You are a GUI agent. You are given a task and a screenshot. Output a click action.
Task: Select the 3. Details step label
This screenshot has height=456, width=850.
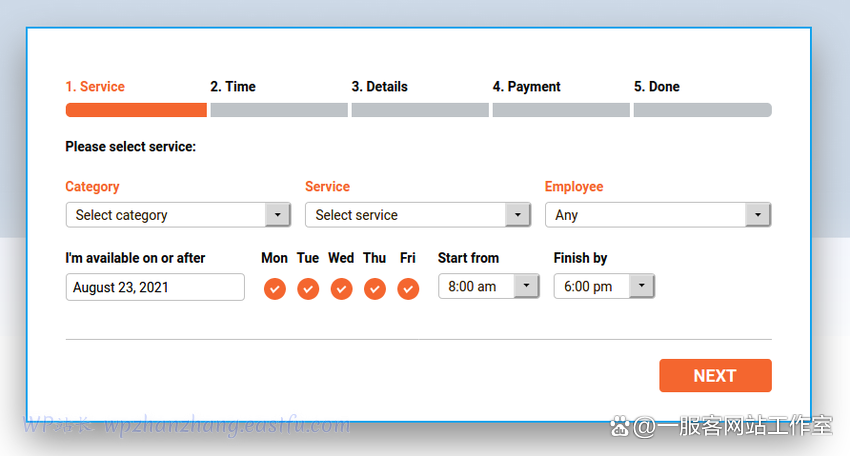point(380,87)
